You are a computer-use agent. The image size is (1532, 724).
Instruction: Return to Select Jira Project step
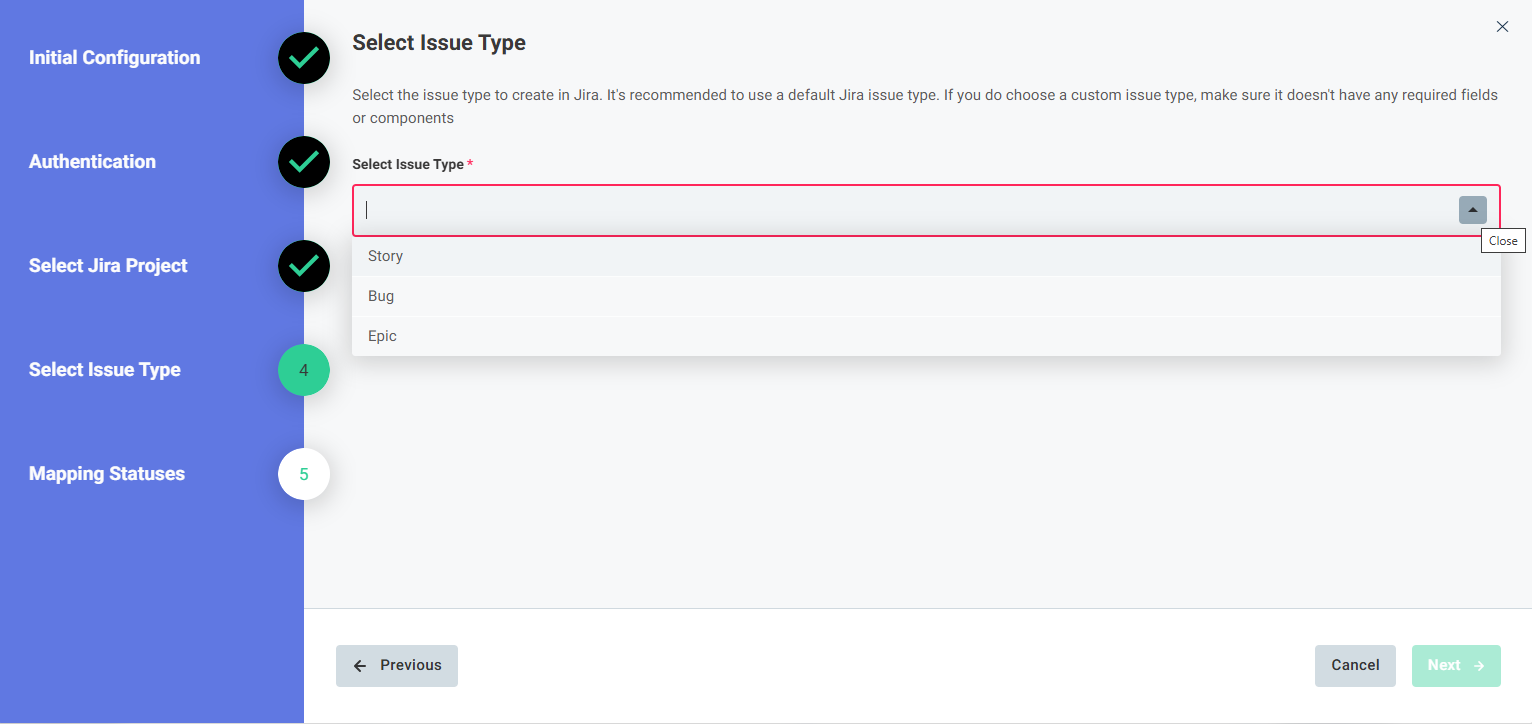[x=108, y=266]
